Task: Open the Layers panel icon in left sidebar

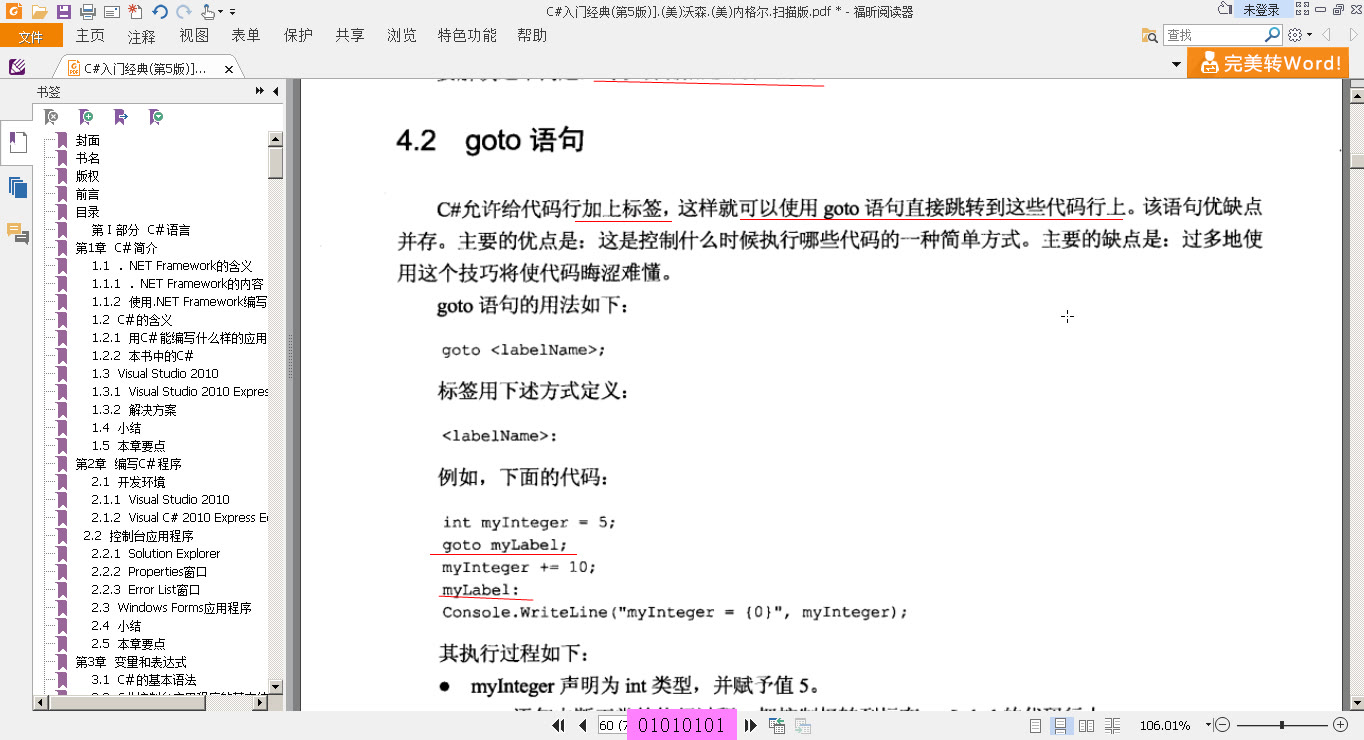Action: click(17, 187)
